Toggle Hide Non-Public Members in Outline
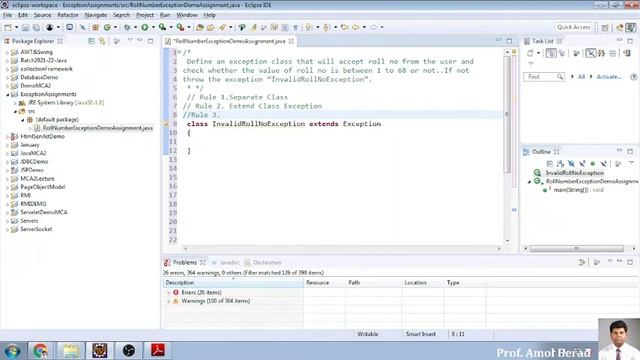The image size is (640, 360). point(593,164)
